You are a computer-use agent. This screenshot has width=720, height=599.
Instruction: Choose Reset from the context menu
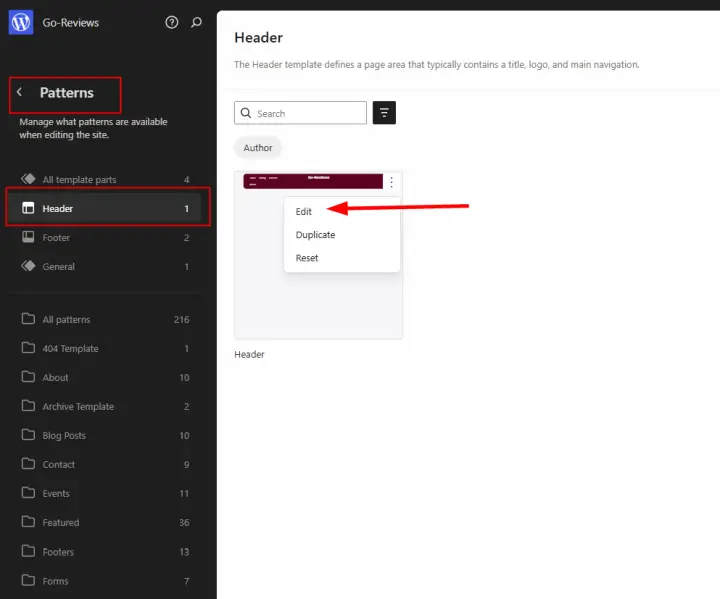point(307,258)
